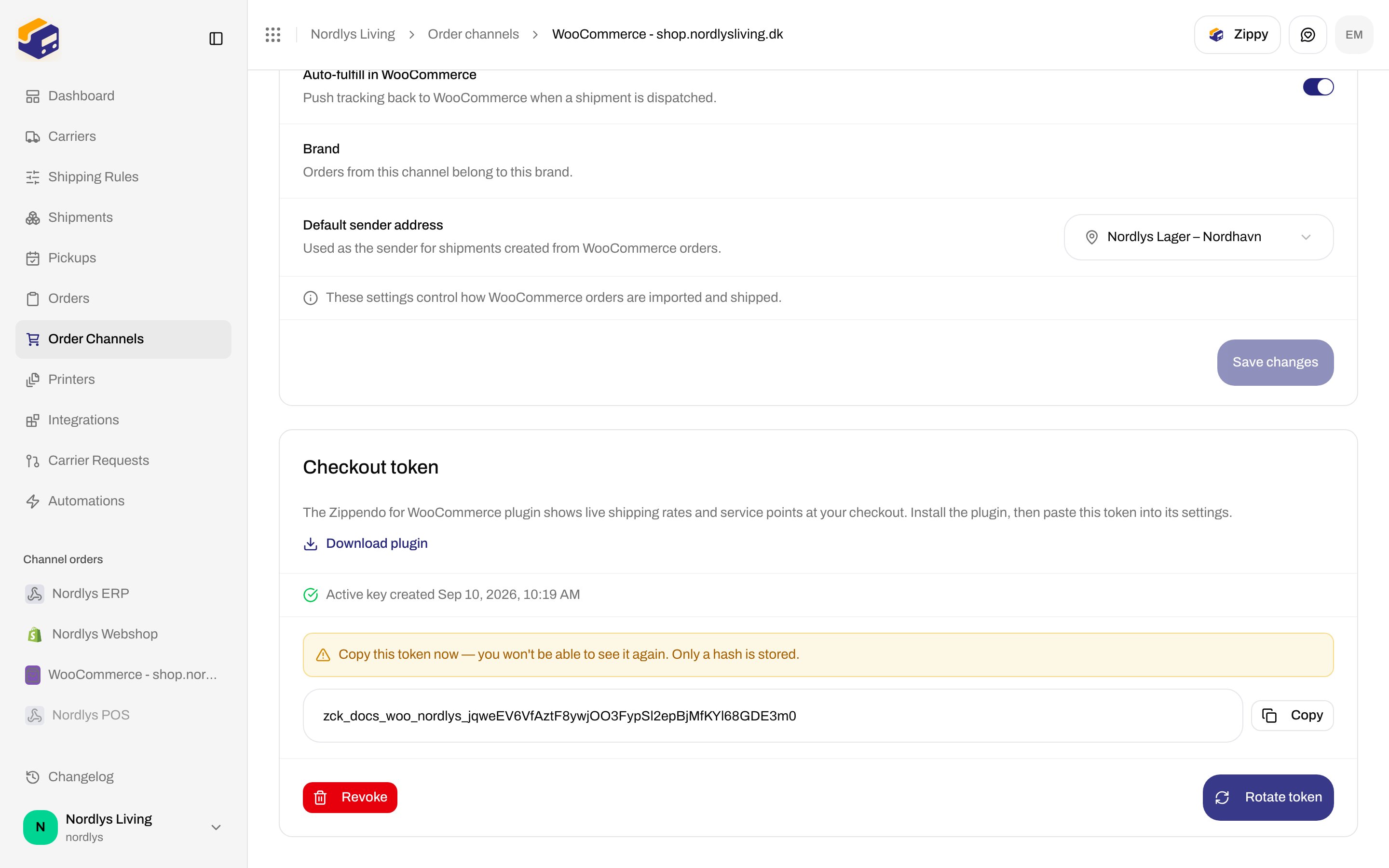This screenshot has width=1389, height=868.
Task: Open the Zippy assistant button
Action: tap(1237, 34)
